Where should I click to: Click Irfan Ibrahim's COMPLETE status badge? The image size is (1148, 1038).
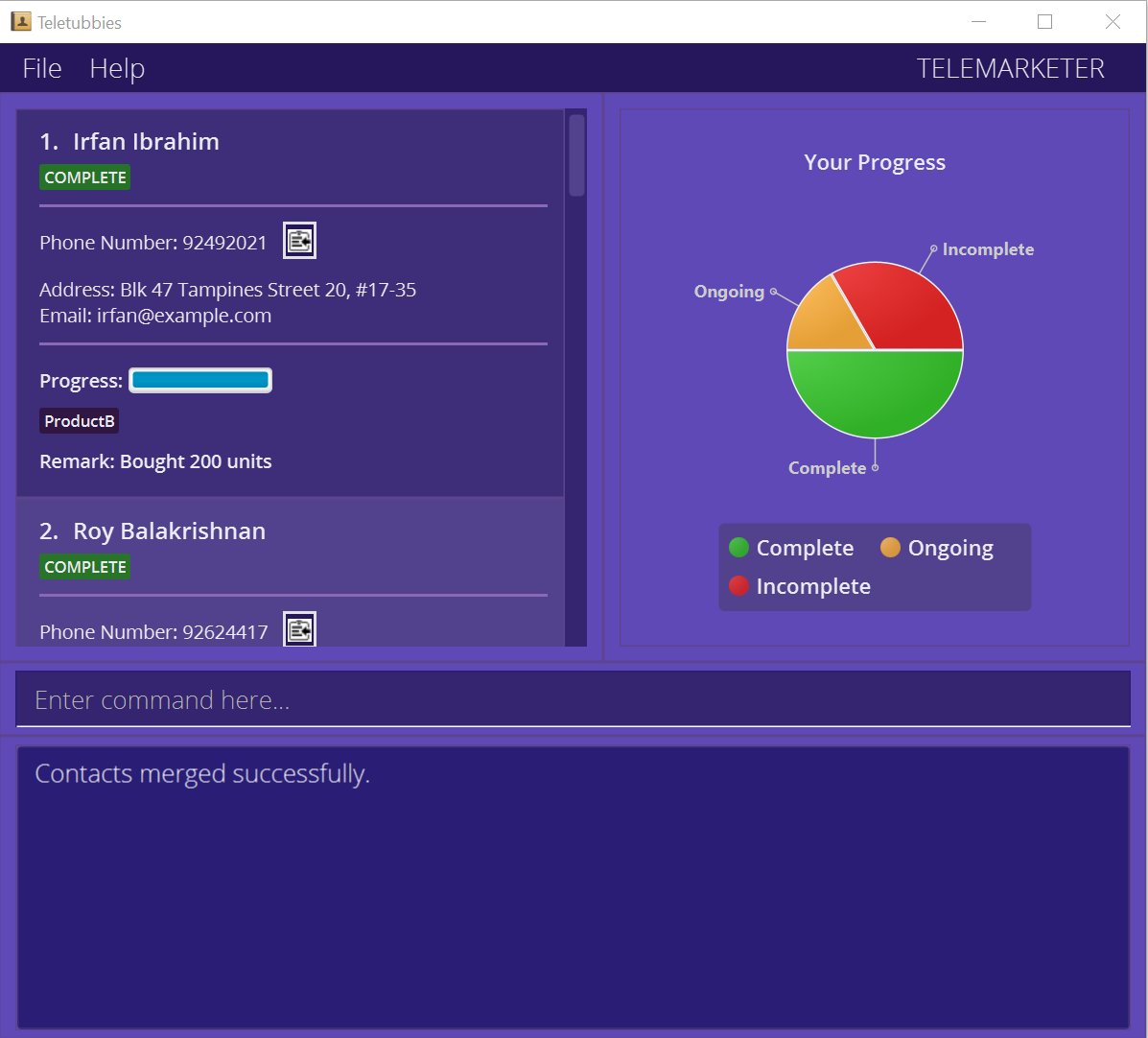(85, 177)
